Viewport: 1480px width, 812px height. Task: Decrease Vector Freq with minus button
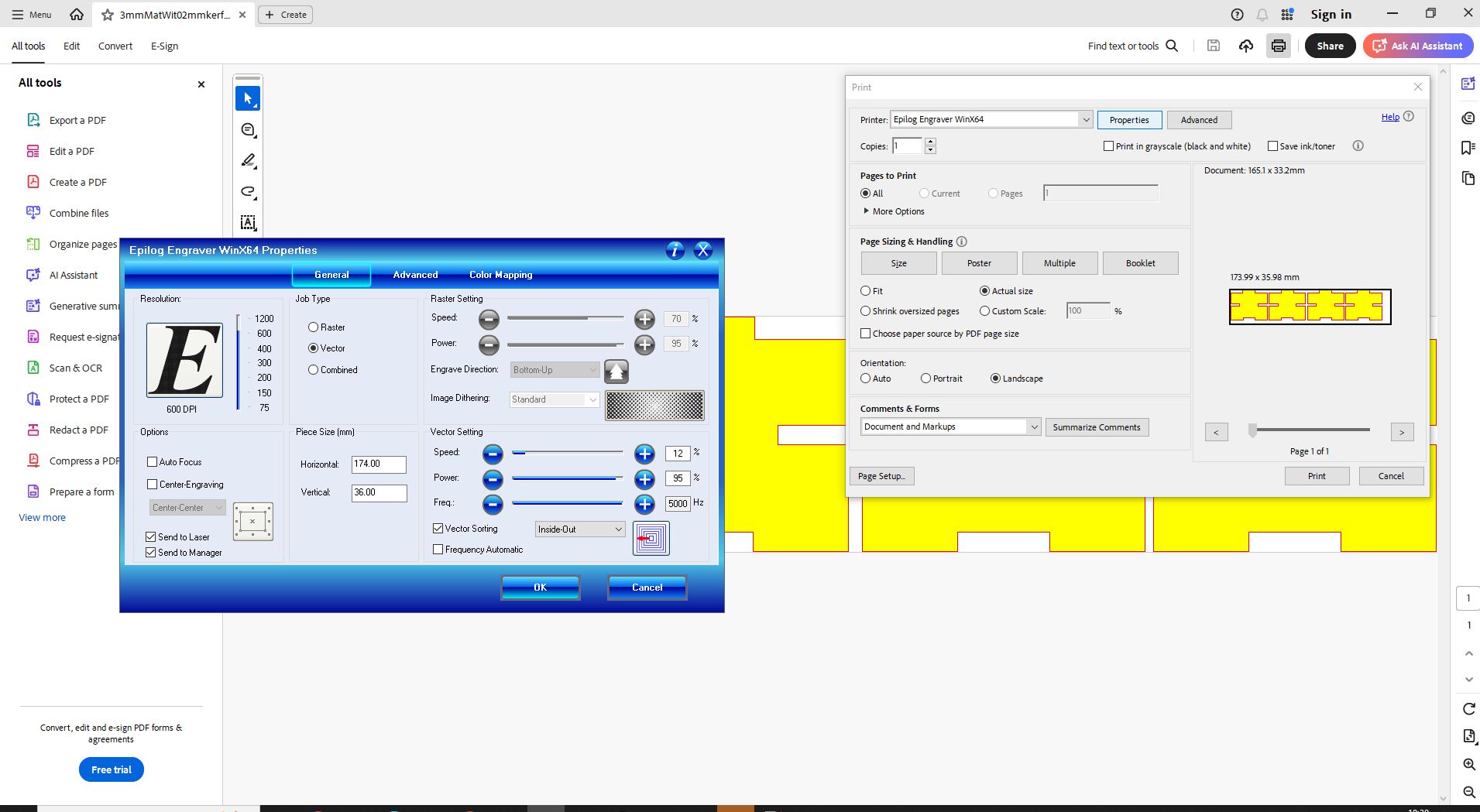coord(493,505)
